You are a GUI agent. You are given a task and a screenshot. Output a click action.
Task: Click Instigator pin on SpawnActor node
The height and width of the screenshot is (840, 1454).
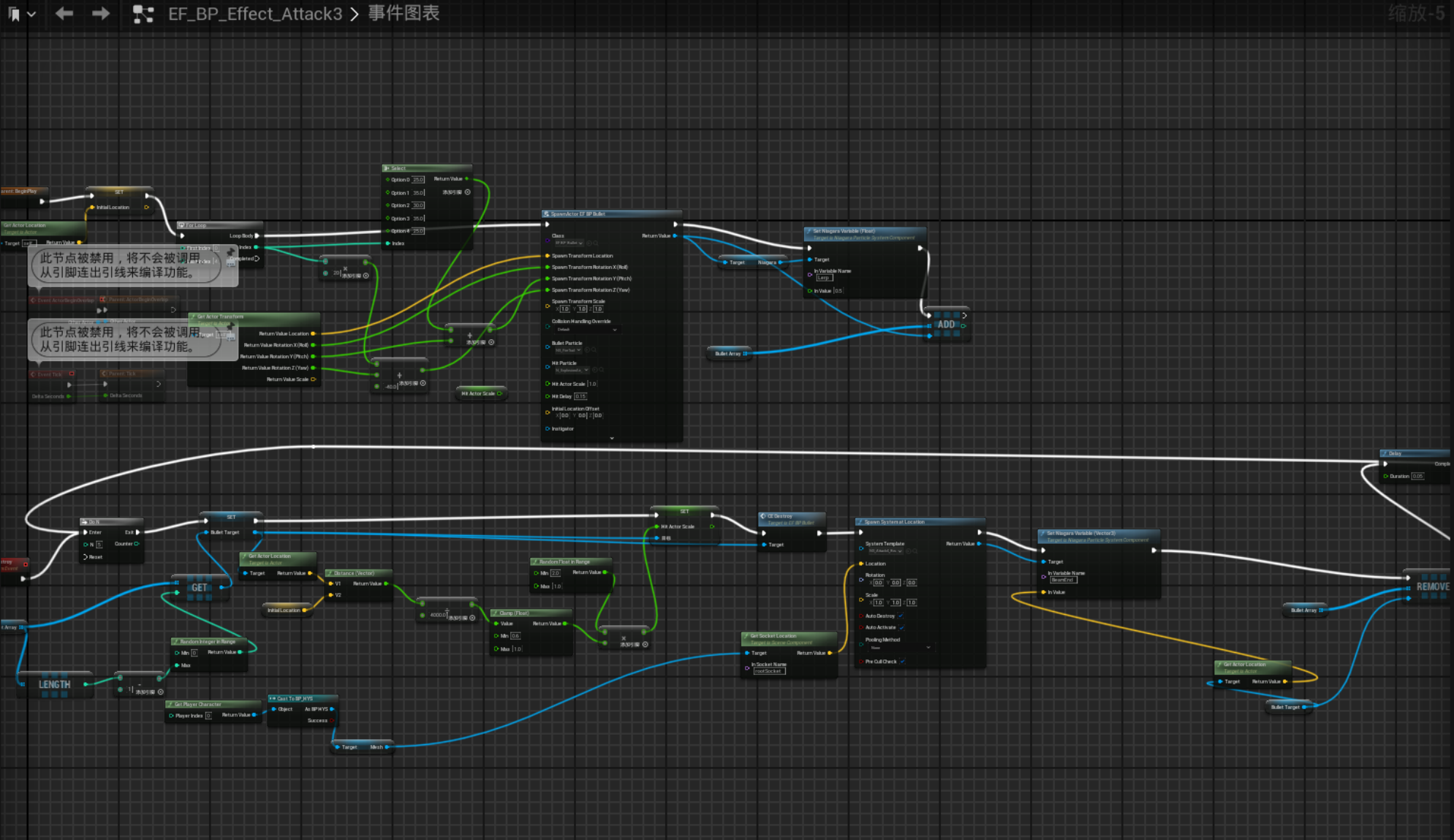click(547, 428)
